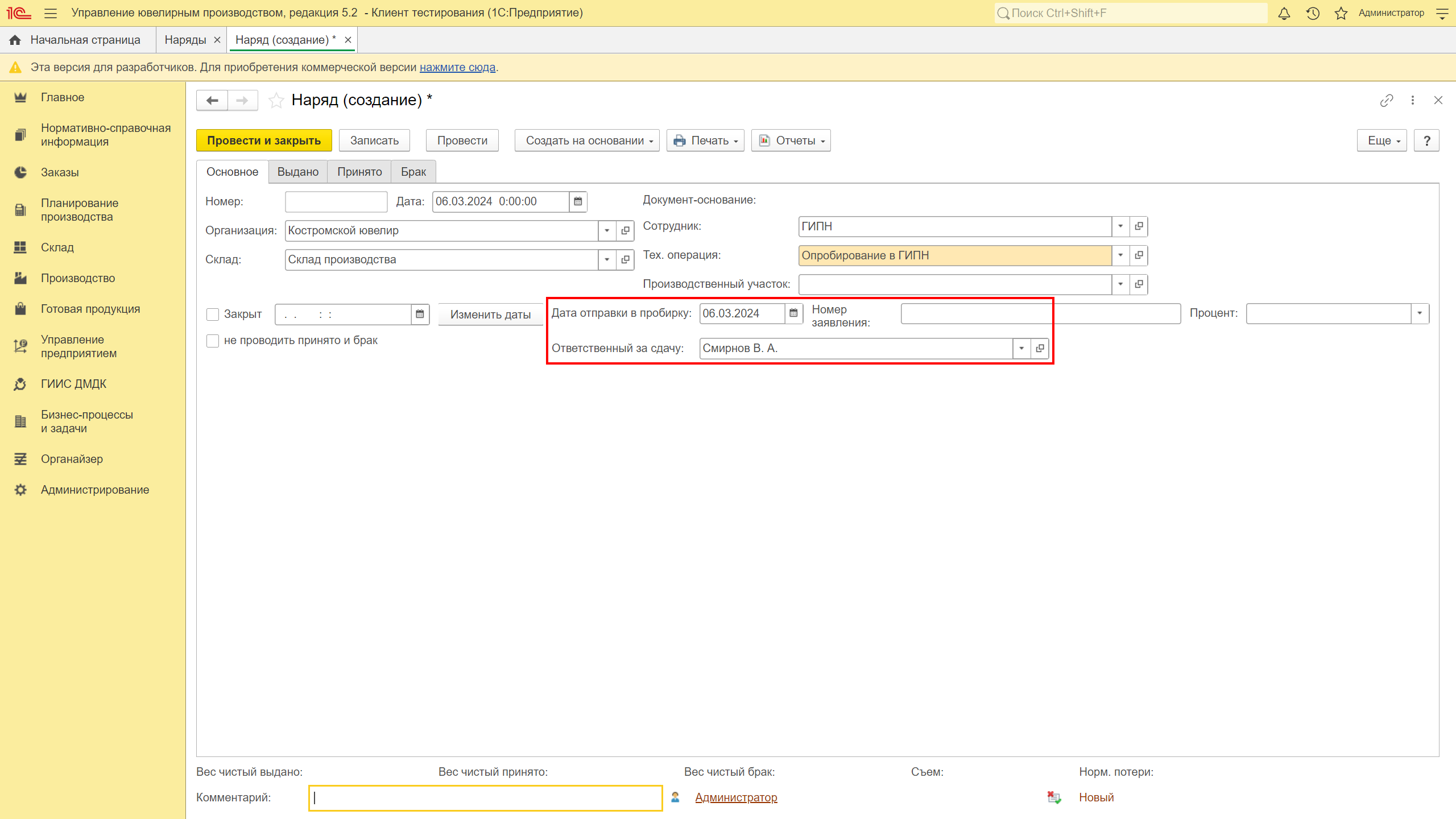1456x819 pixels.
Task: Open the Склад sidebar section
Action: pyautogui.click(x=93, y=247)
